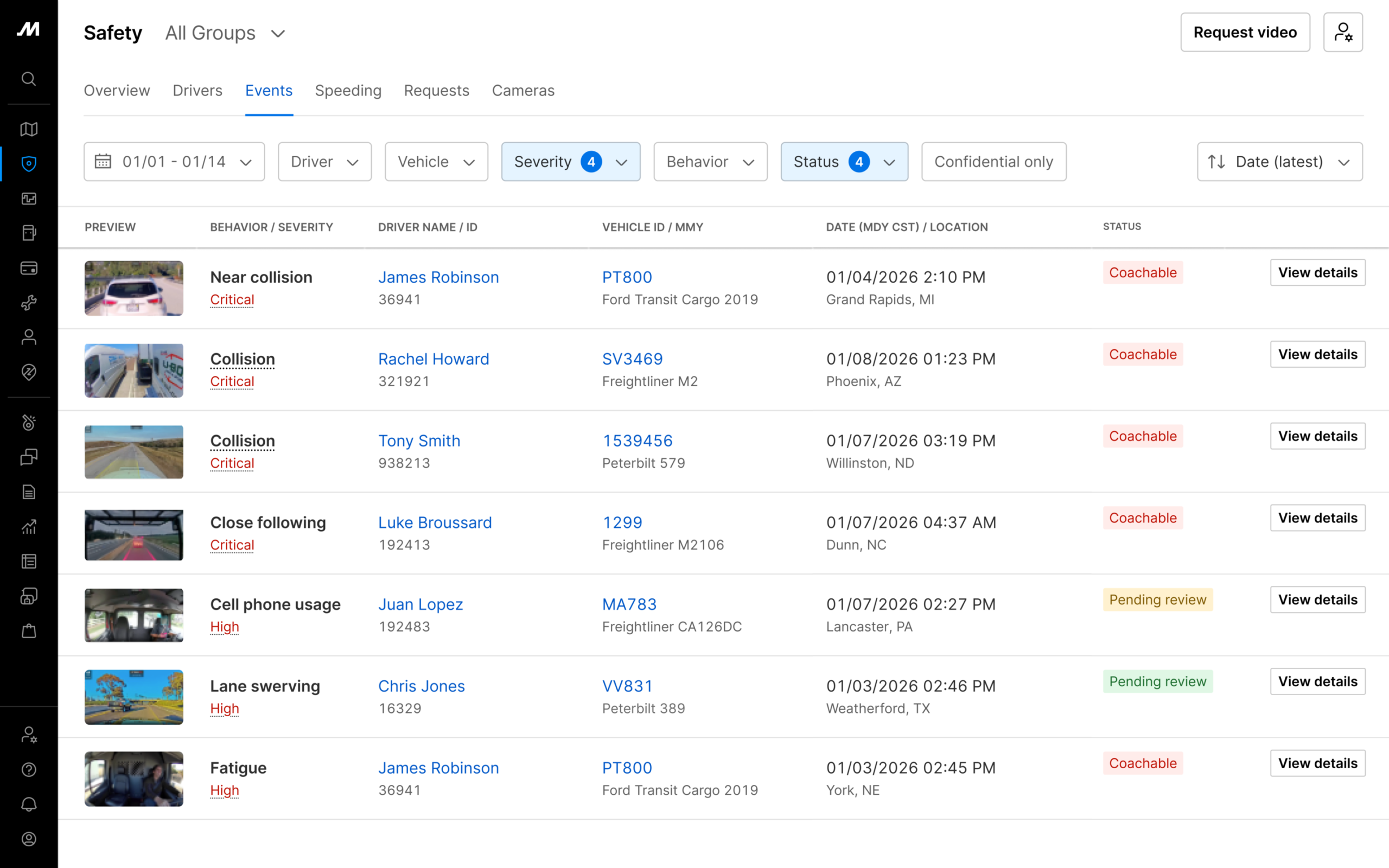Open the map icon in sidebar
Image resolution: width=1389 pixels, height=868 pixels.
tap(29, 129)
